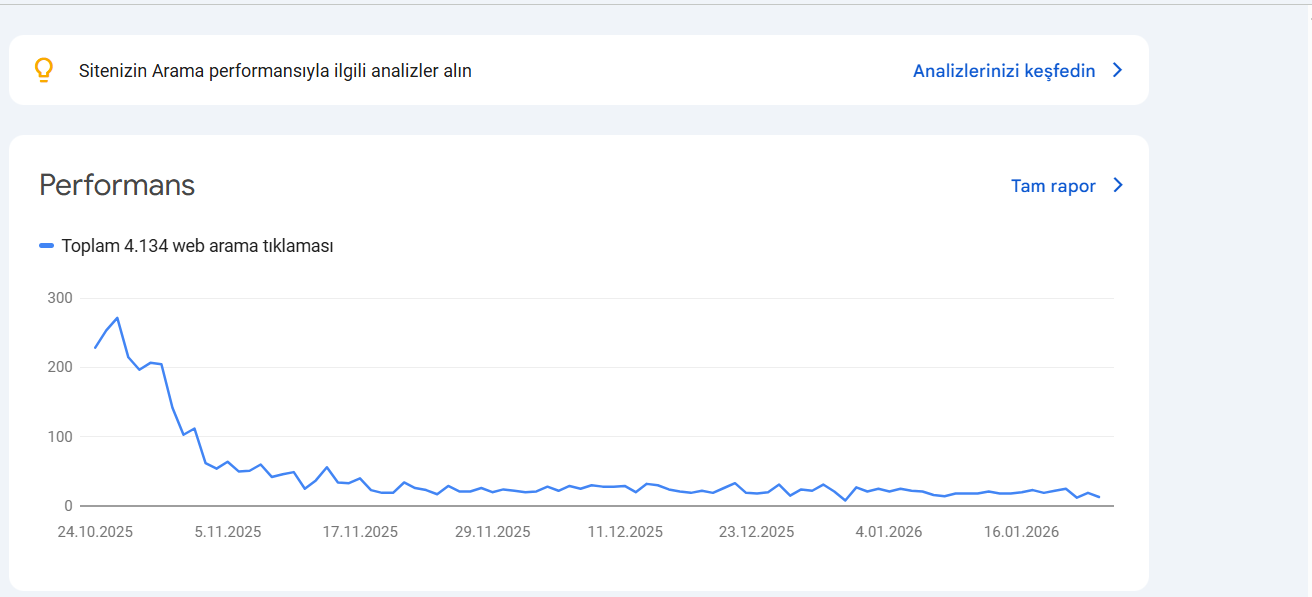
Task: Click the 300 value on the vertical axis
Action: coord(60,298)
